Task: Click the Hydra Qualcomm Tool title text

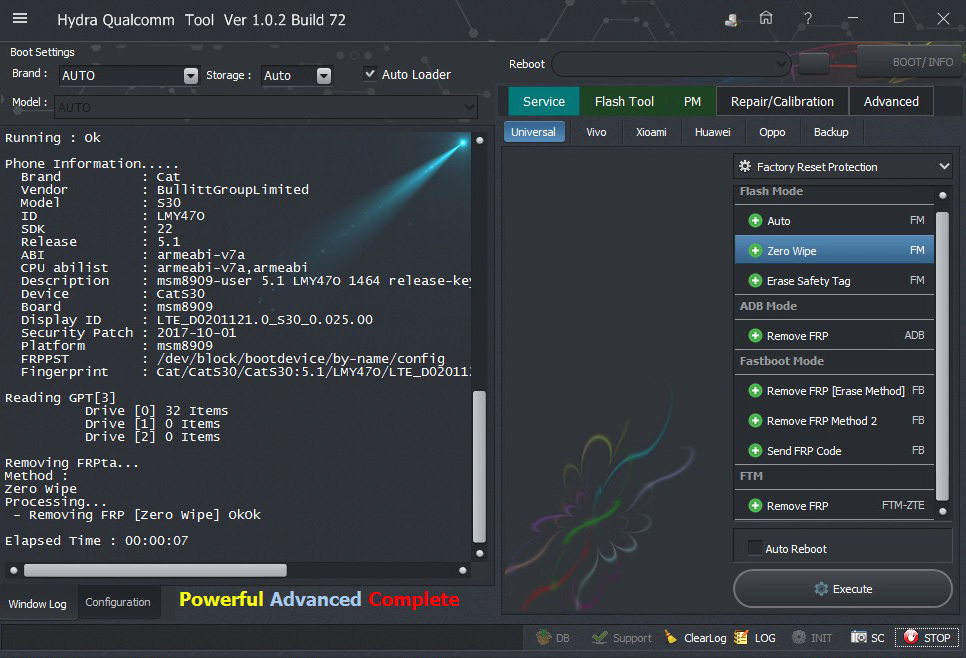Action: [201, 20]
